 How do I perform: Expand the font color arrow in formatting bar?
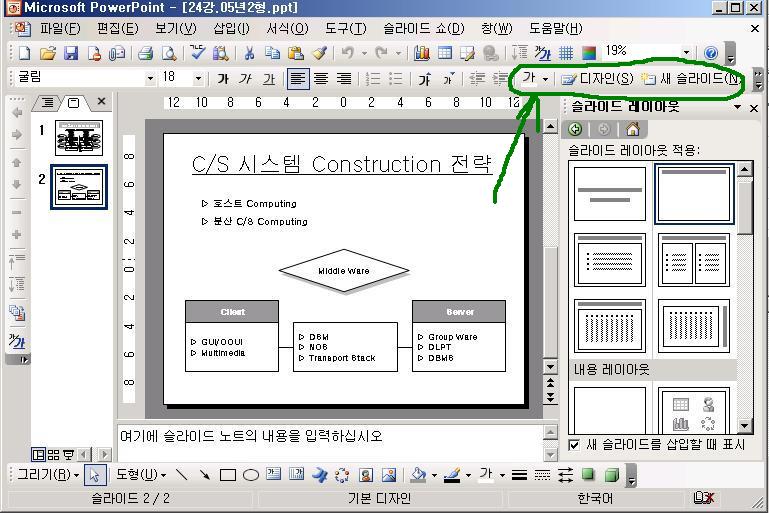[545, 79]
